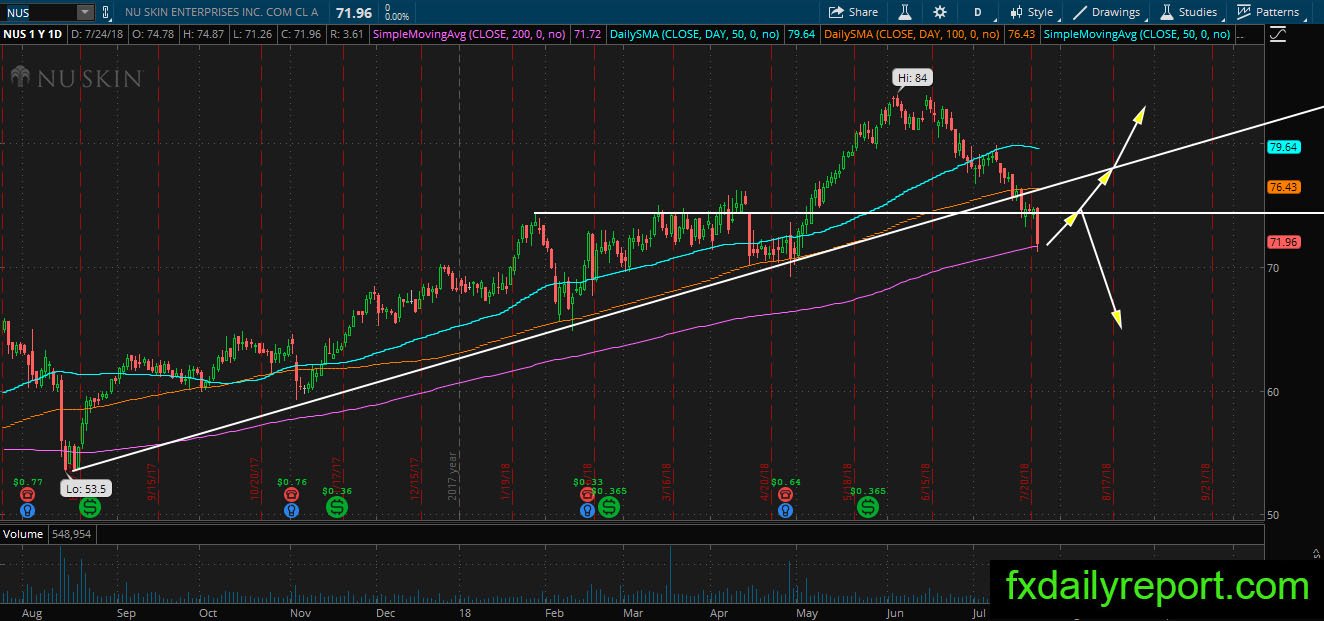Click the green dividend icon near Lo: 53.5
The width and height of the screenshot is (1324, 621).
tap(90, 508)
